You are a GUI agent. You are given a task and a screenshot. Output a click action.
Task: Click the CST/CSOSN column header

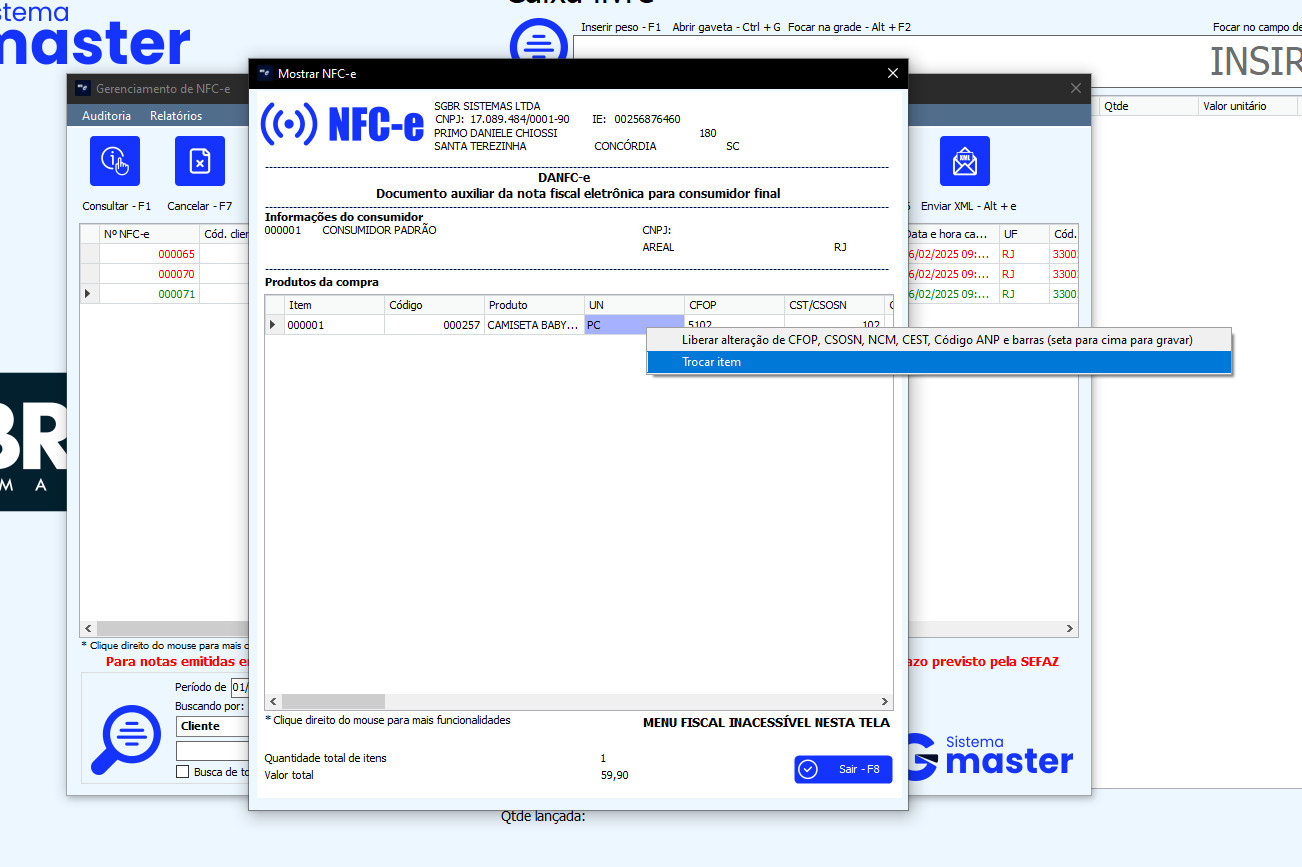834,305
